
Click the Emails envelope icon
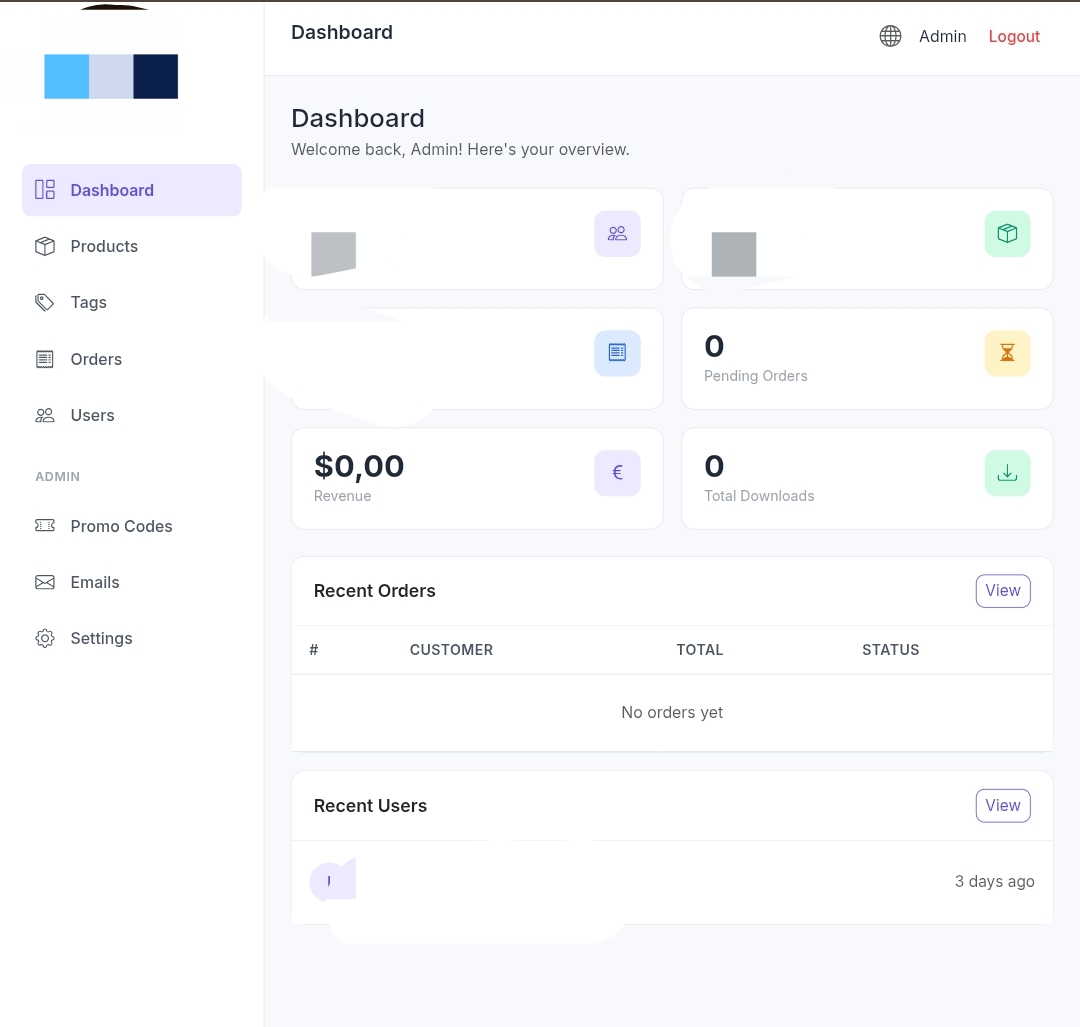[x=45, y=582]
